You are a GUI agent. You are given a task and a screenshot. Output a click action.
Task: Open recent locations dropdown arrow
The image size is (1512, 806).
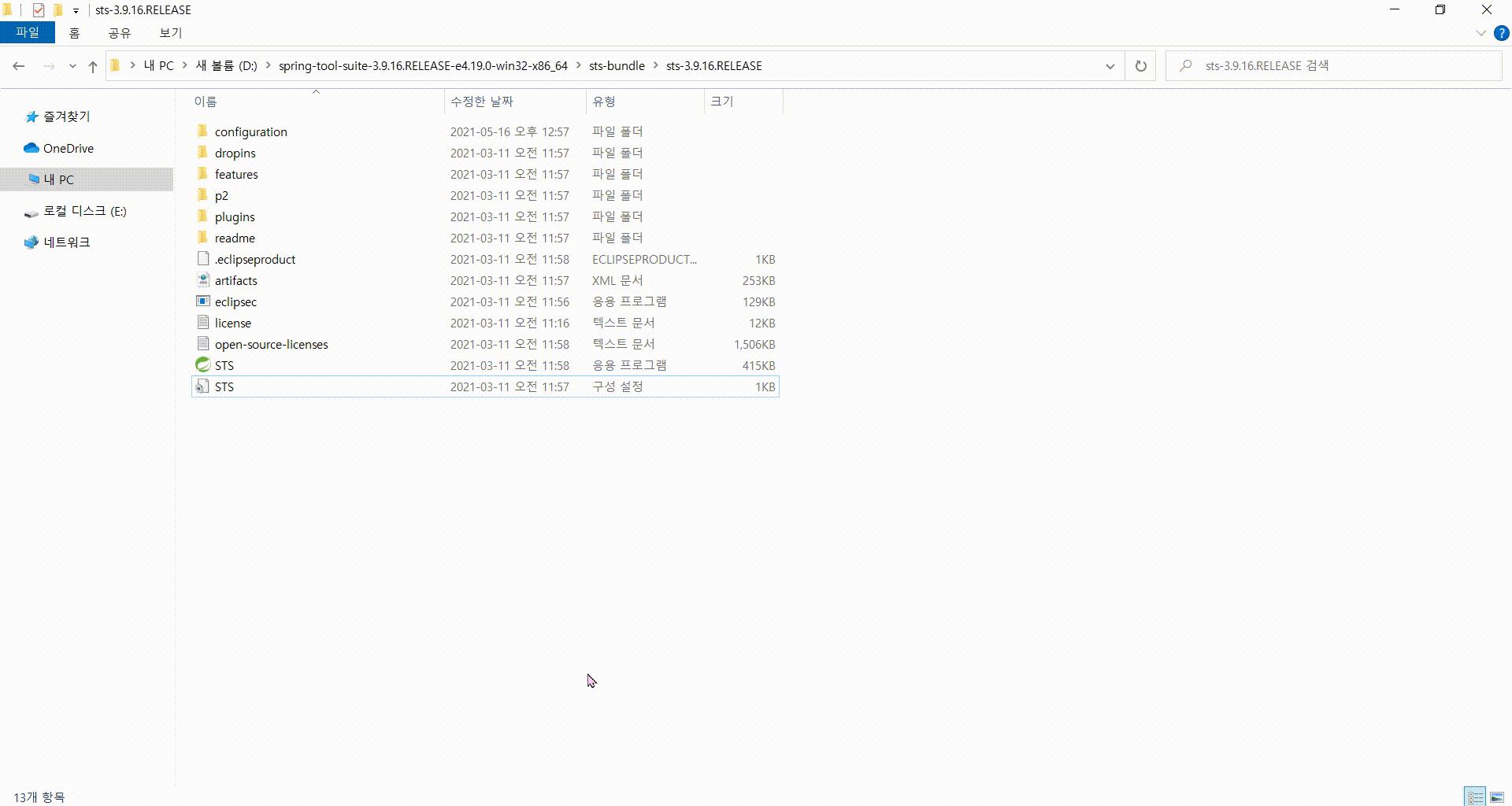pos(72,66)
